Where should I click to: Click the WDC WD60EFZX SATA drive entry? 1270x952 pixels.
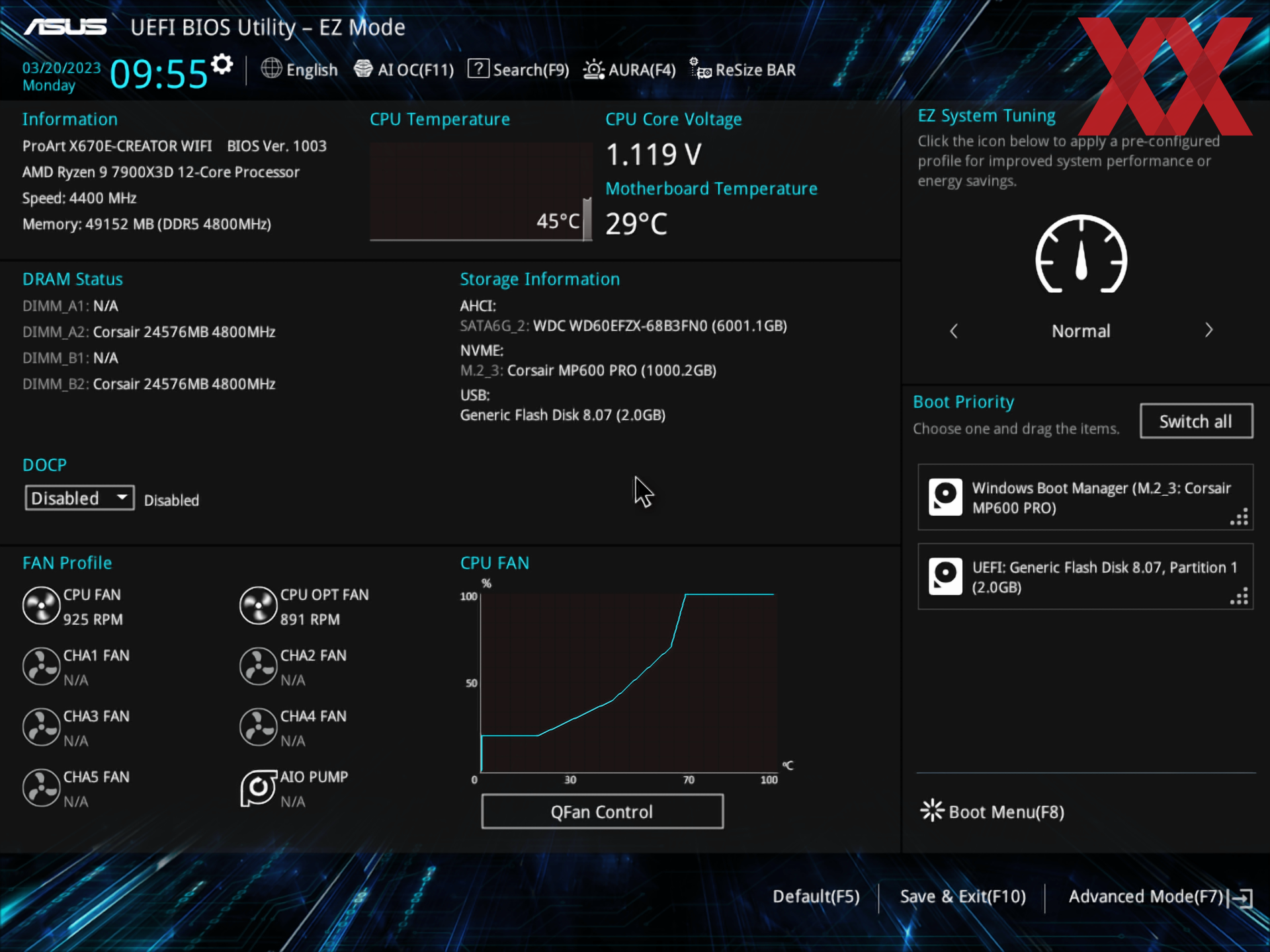[623, 326]
